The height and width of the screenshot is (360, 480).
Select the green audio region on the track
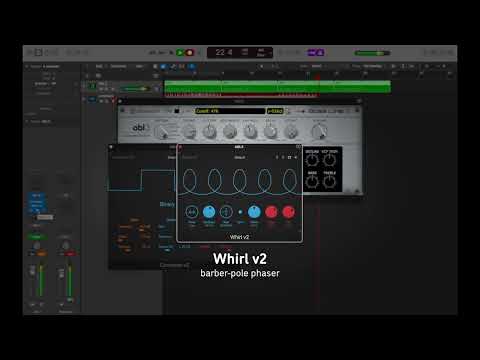point(277,87)
